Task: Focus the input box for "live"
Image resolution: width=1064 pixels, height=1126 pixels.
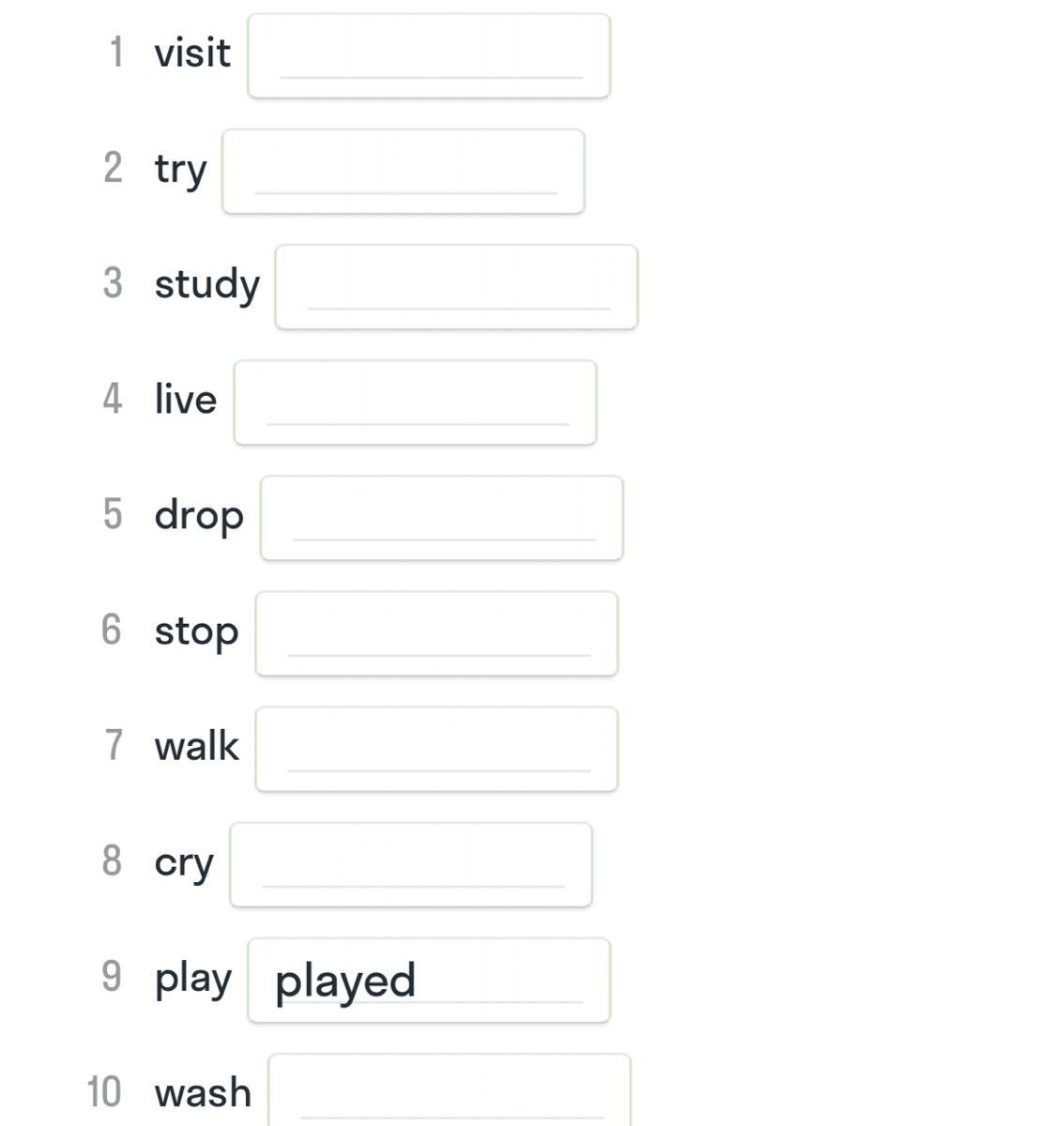Action: 415,403
